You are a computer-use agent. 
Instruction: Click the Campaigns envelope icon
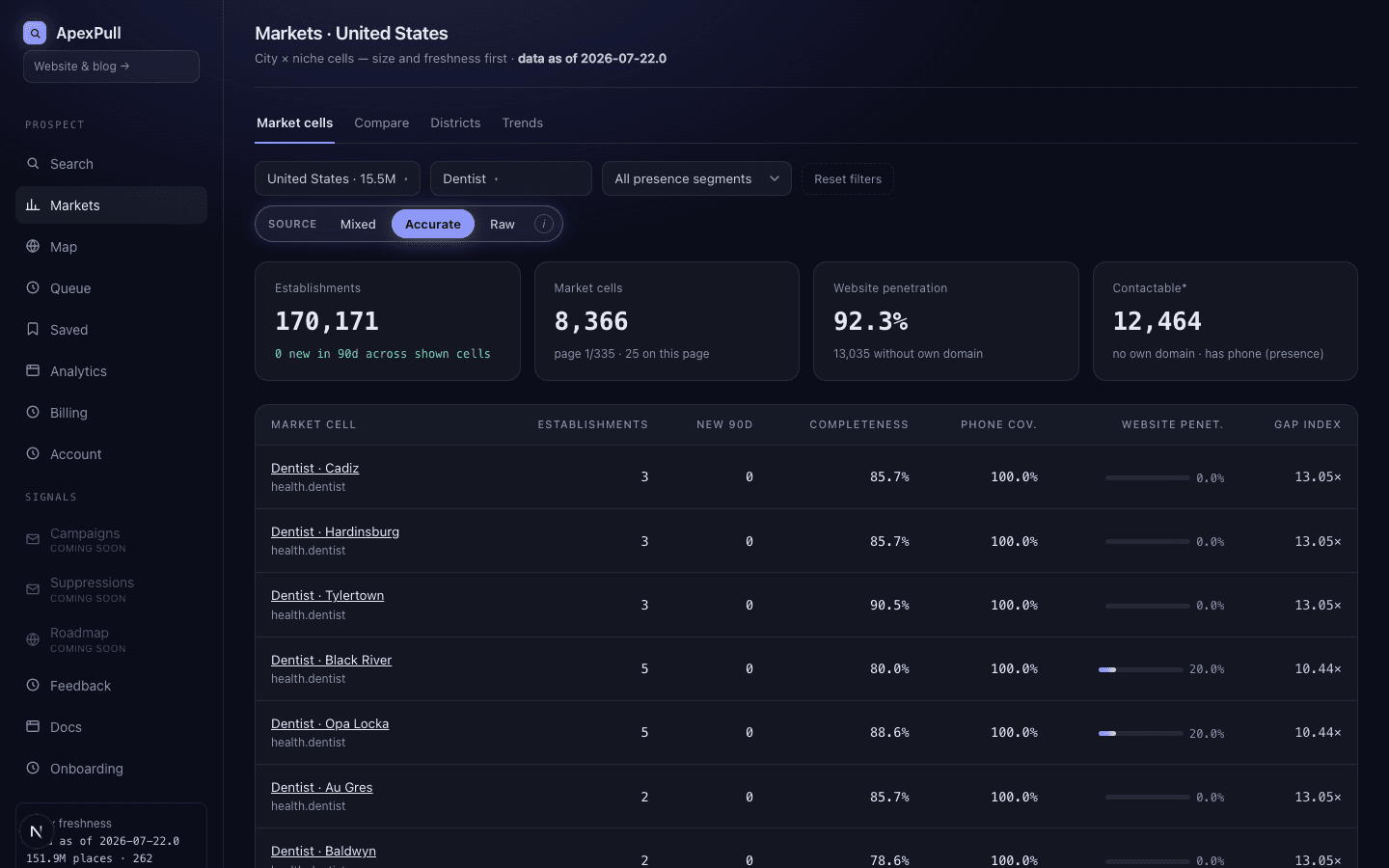point(33,539)
